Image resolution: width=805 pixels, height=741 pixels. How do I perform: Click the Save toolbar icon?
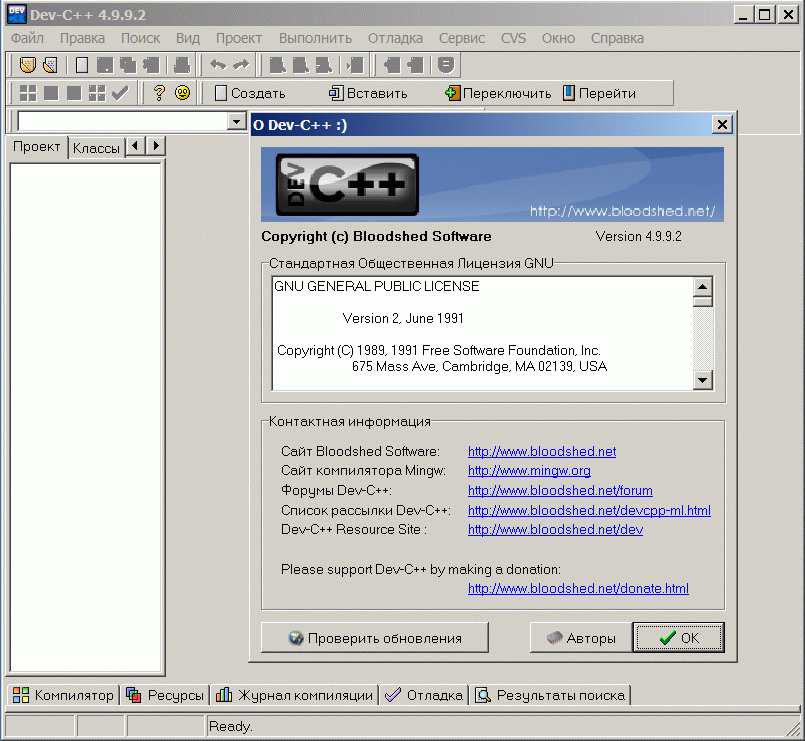(x=105, y=65)
